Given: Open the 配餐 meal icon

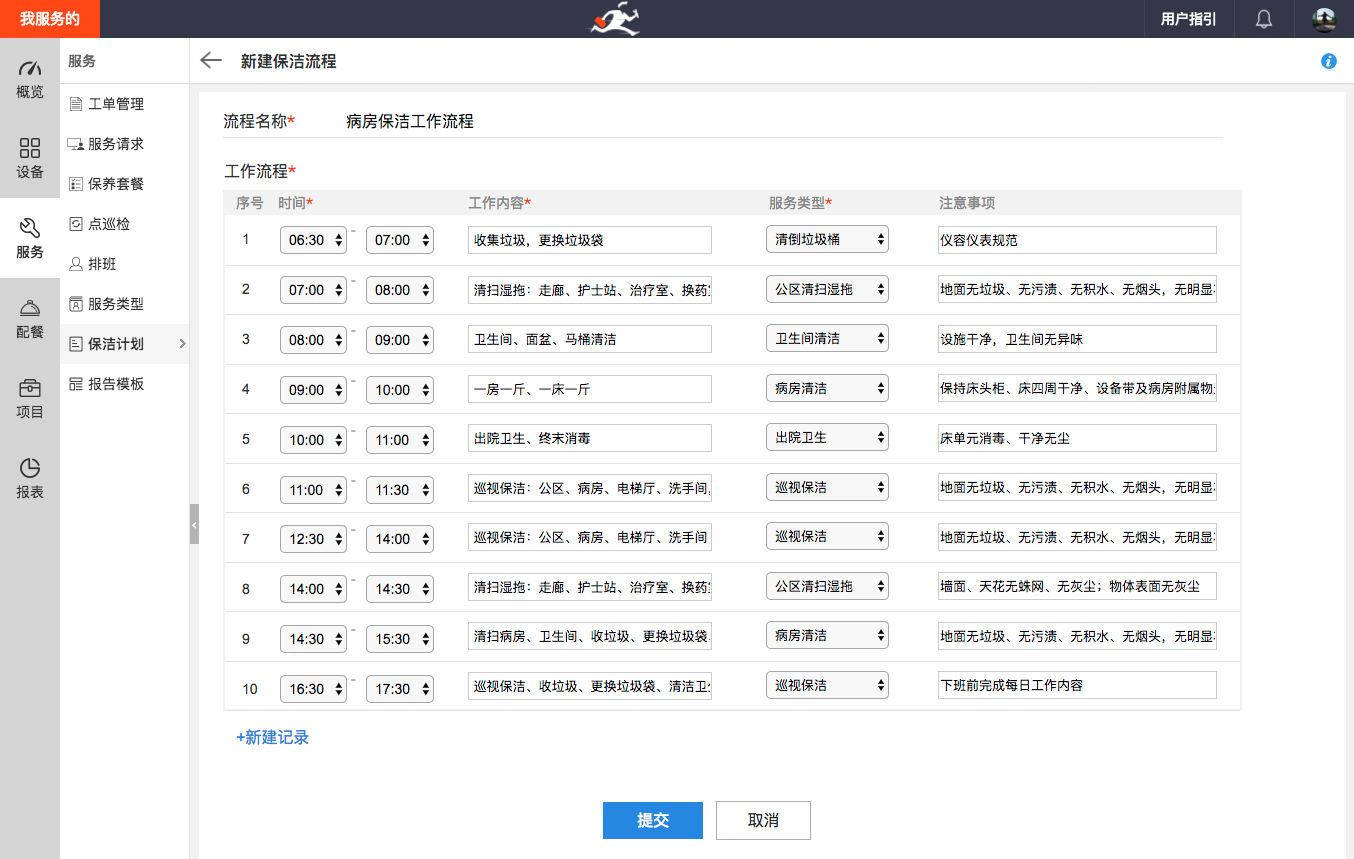Looking at the screenshot, I should [x=30, y=308].
